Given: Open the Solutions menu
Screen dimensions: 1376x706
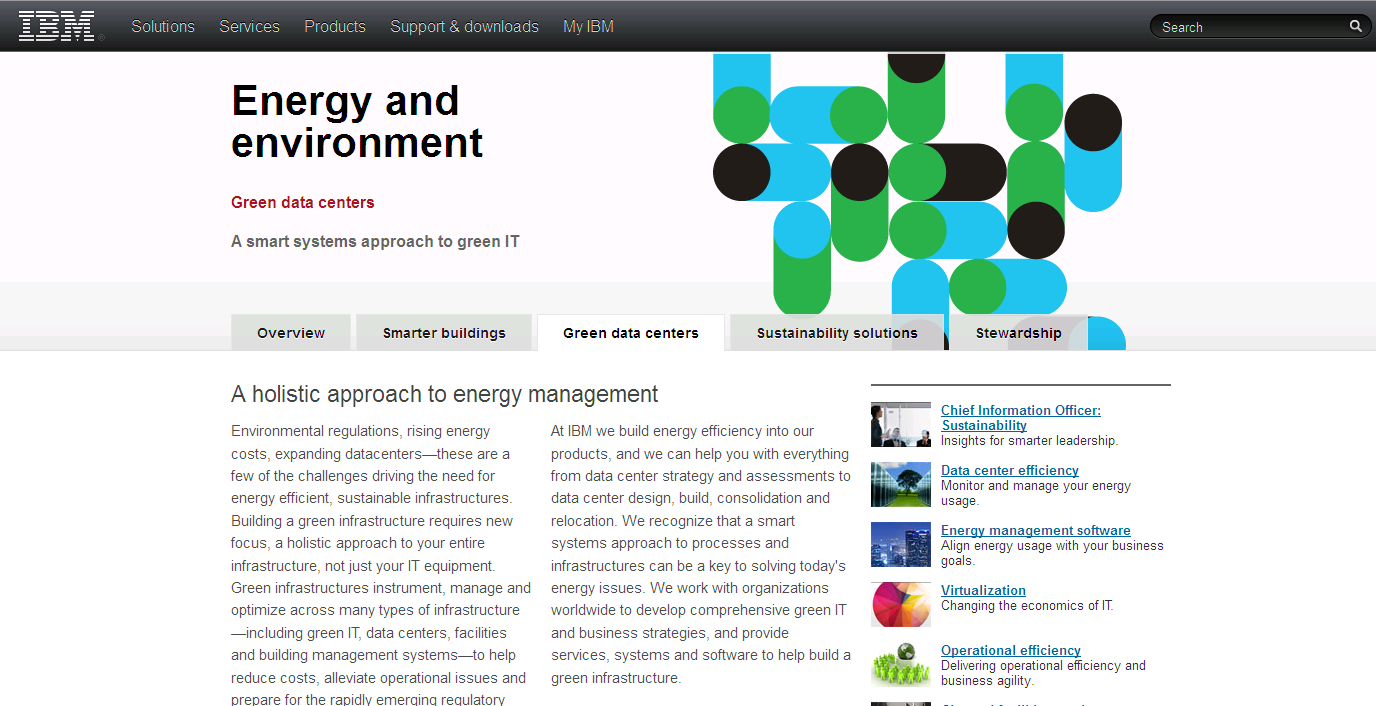Looking at the screenshot, I should [x=163, y=27].
